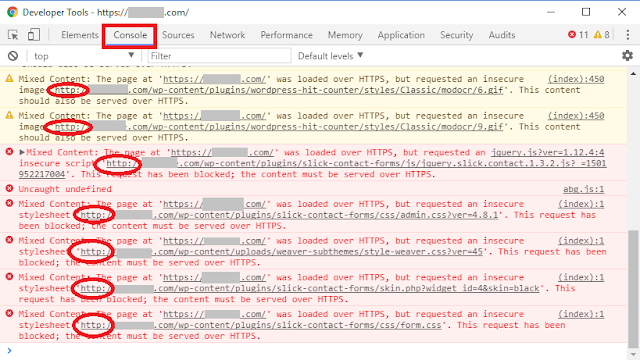This screenshot has height=360, width=640.
Task: Follow the css/admin.css?ver=4.8.1 URL
Action: [x=289, y=215]
